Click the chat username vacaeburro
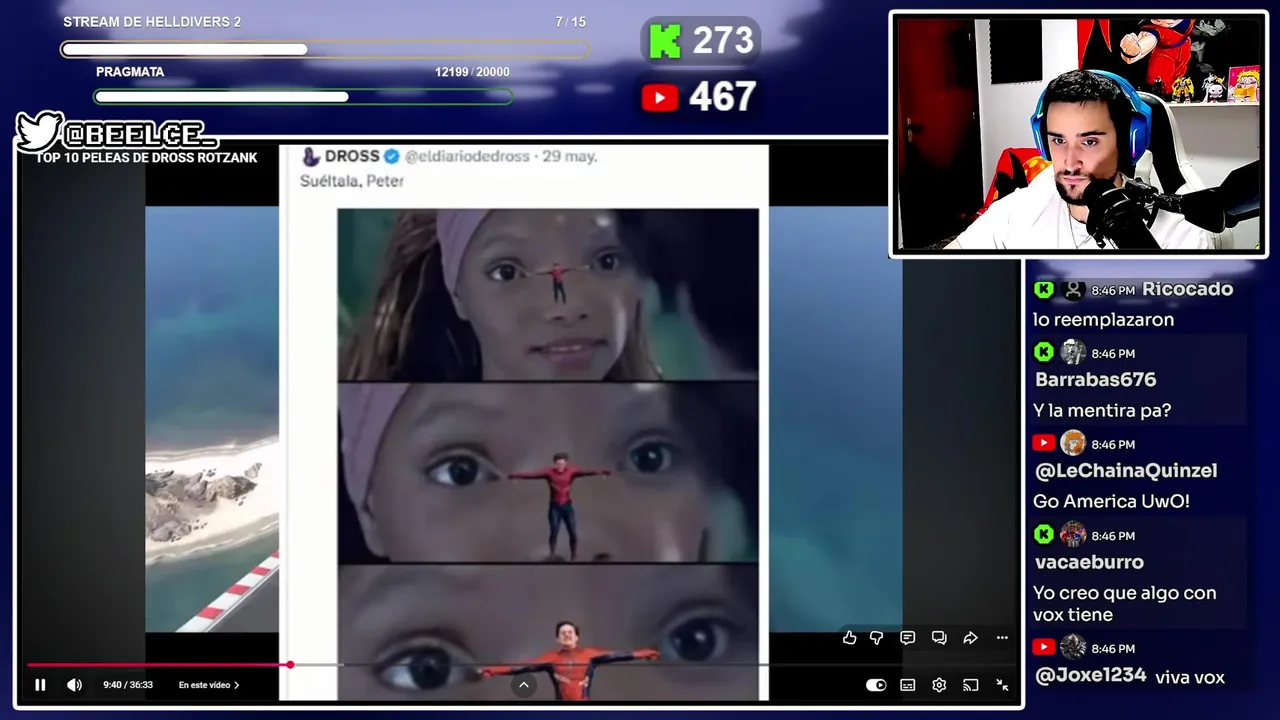This screenshot has width=1280, height=720. [1089, 562]
